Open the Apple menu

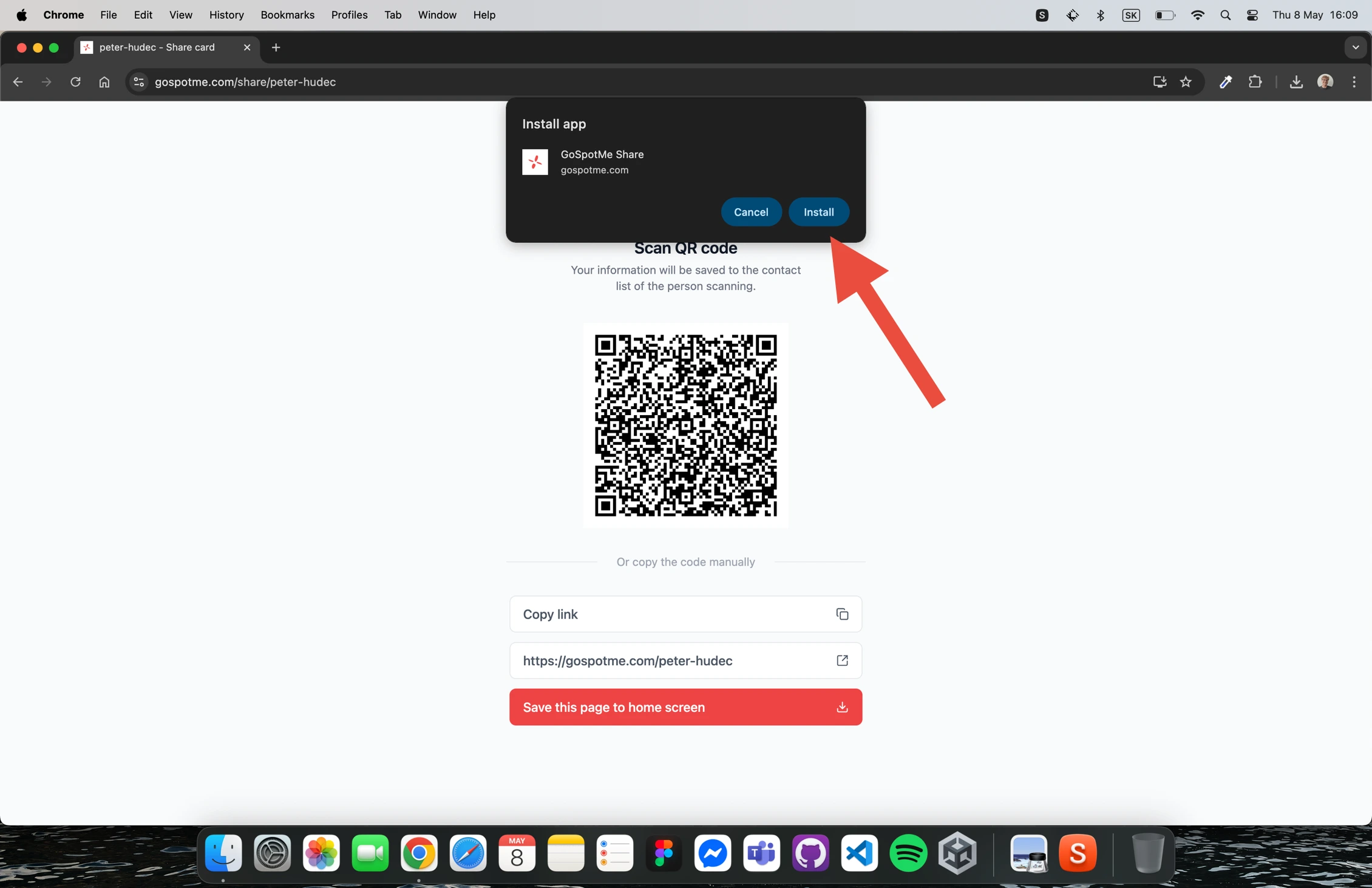(22, 15)
